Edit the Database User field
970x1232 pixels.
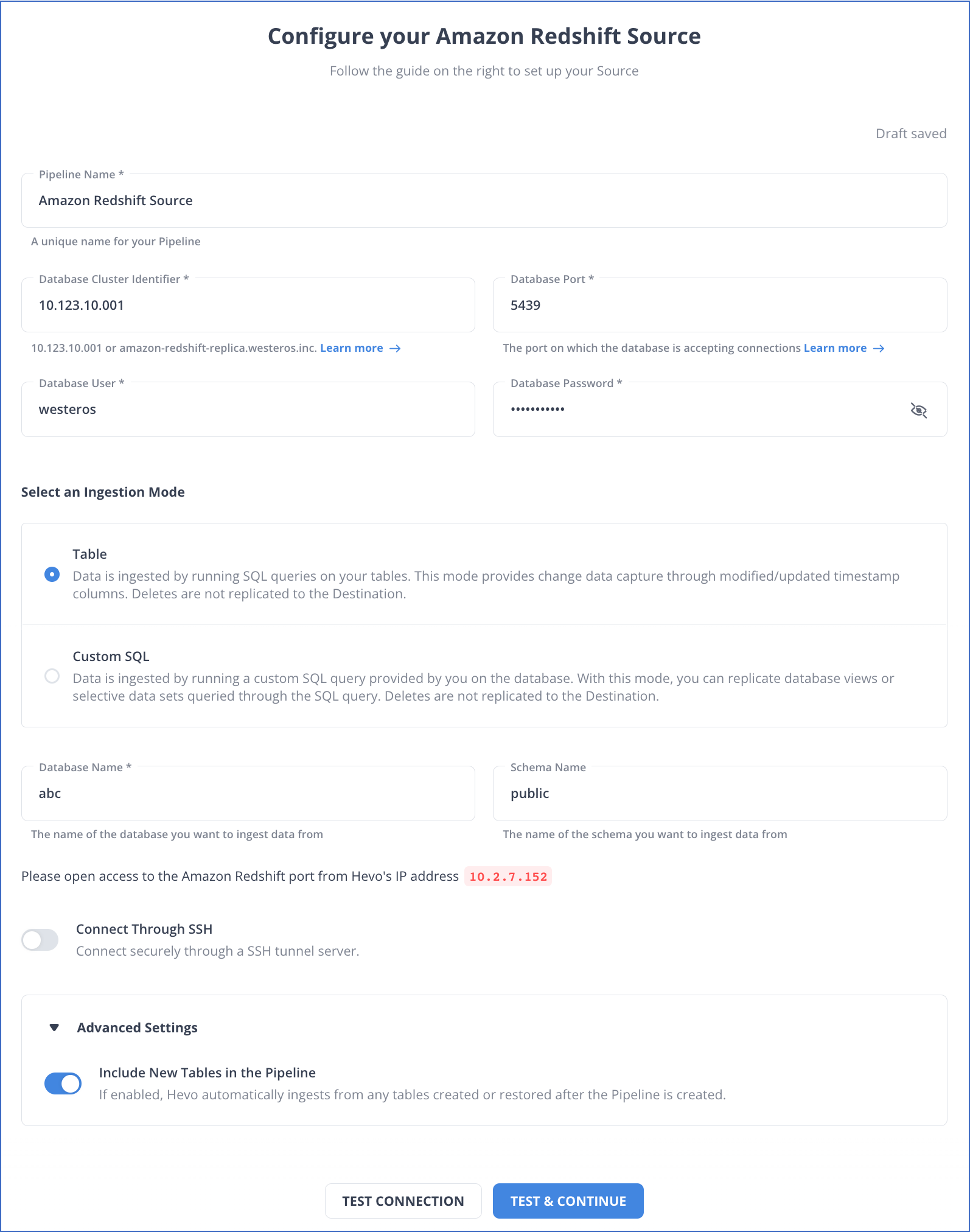coord(248,409)
